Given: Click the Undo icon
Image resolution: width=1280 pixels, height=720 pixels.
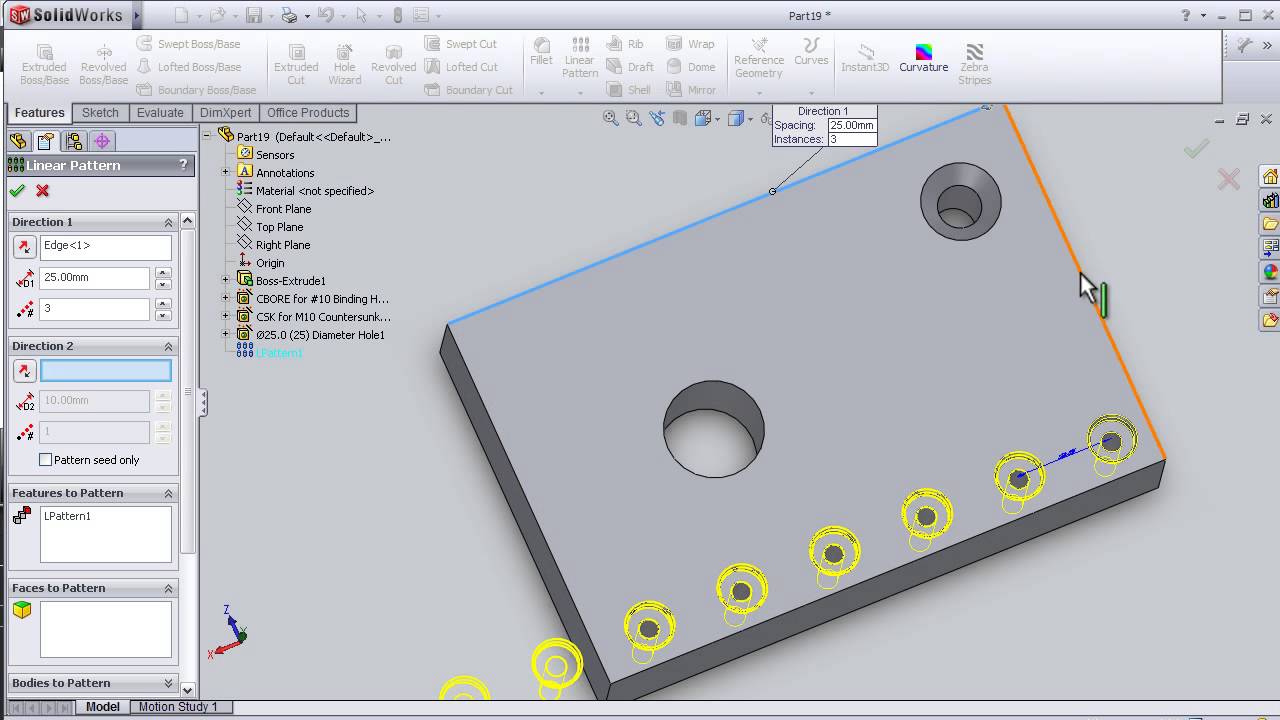Looking at the screenshot, I should click(x=325, y=15).
